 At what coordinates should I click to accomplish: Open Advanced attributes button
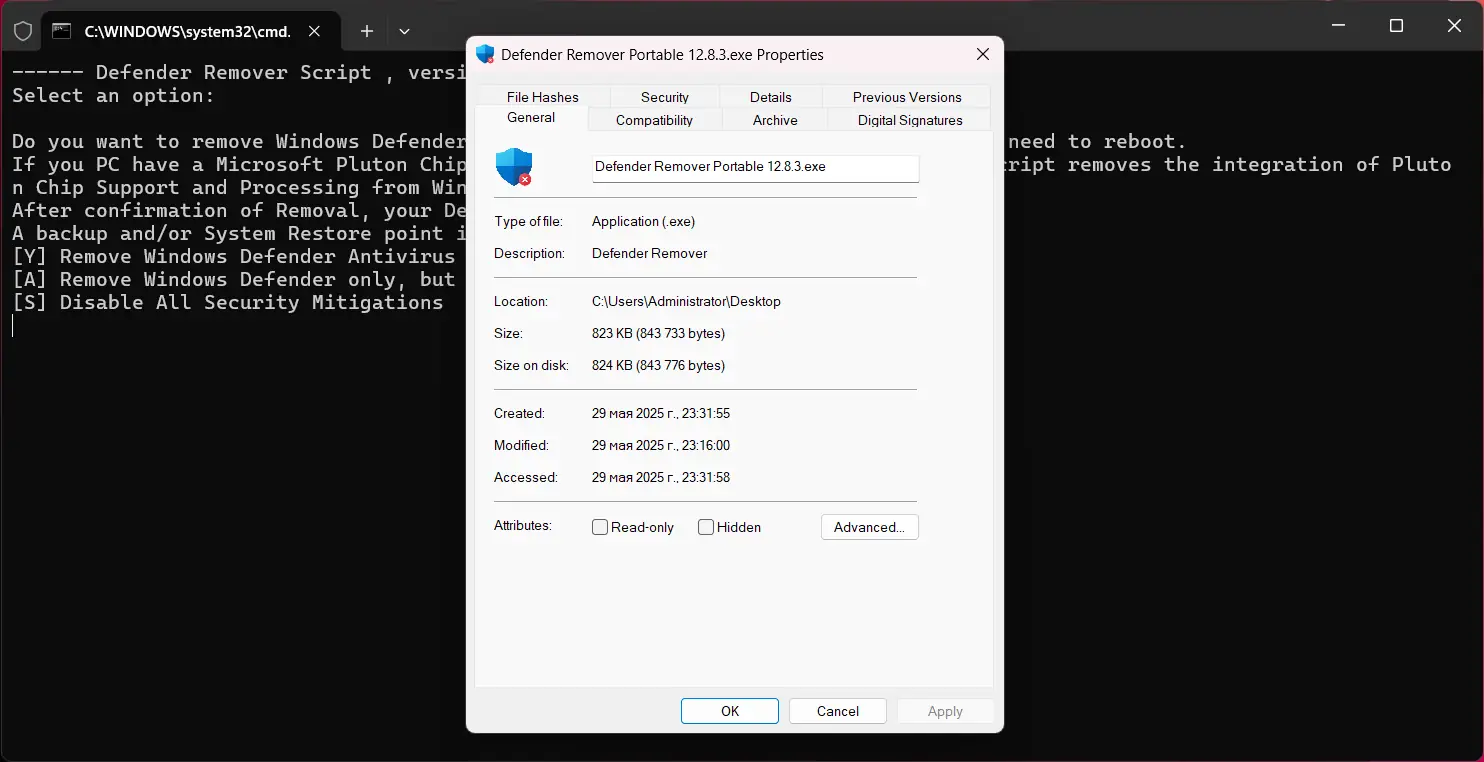(869, 527)
